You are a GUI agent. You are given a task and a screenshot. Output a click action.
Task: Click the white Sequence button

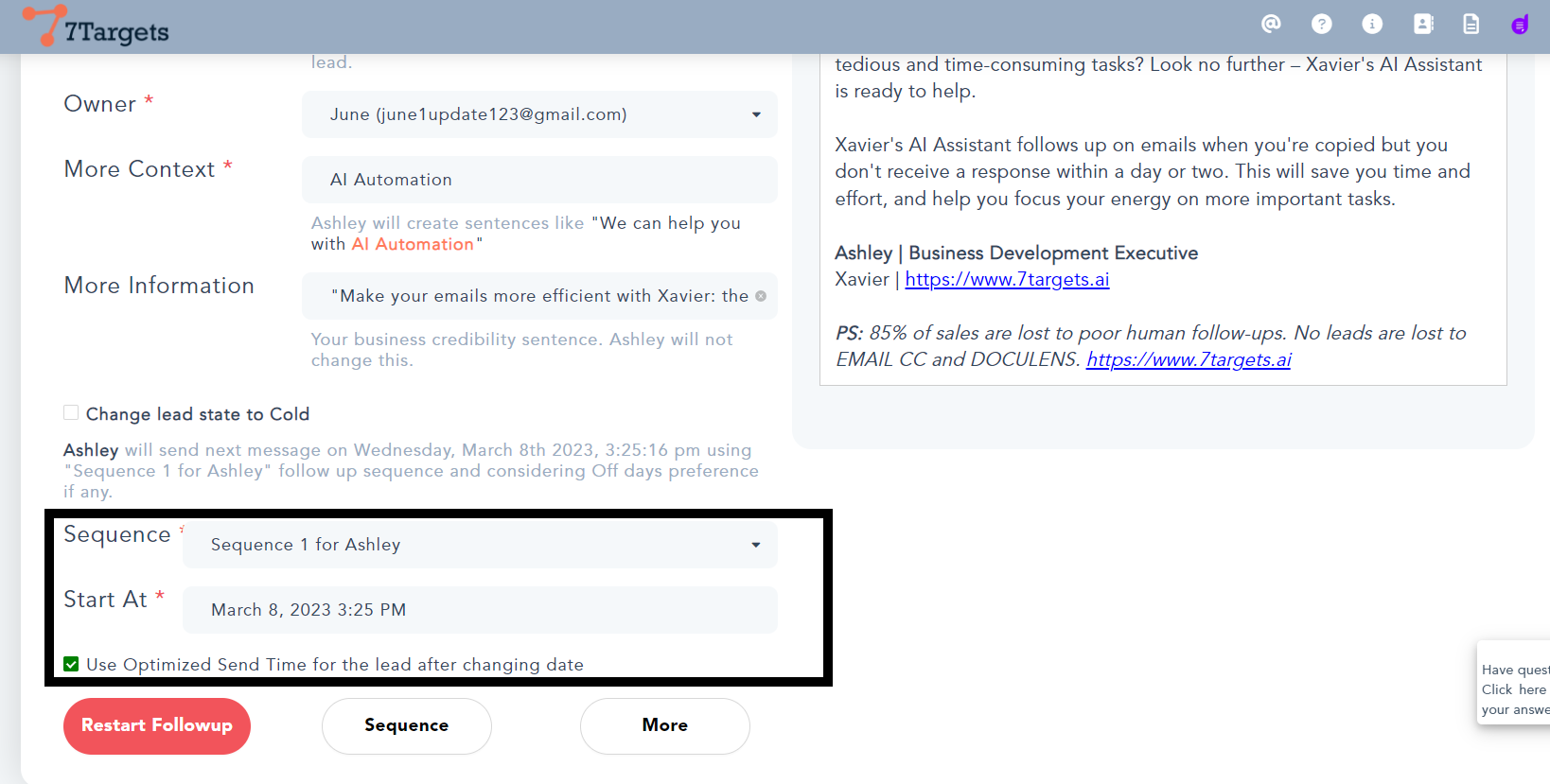click(406, 725)
